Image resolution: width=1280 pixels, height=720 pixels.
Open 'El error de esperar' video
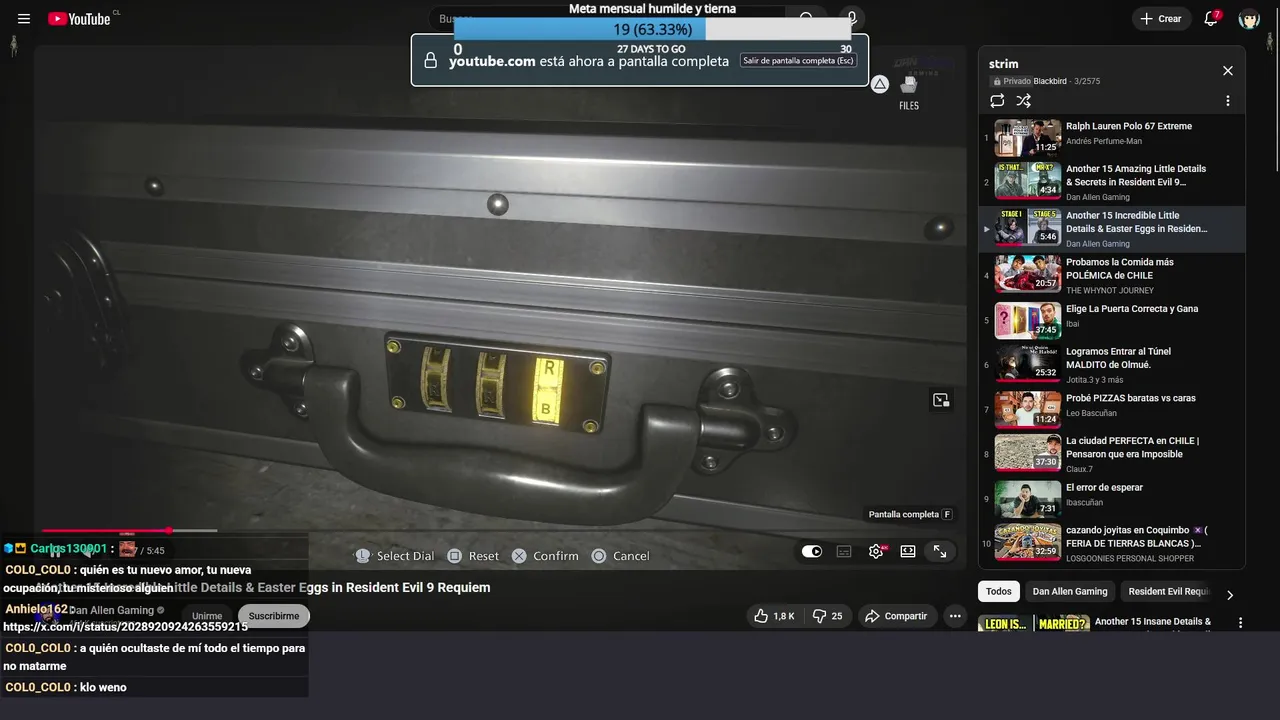pos(1110,499)
